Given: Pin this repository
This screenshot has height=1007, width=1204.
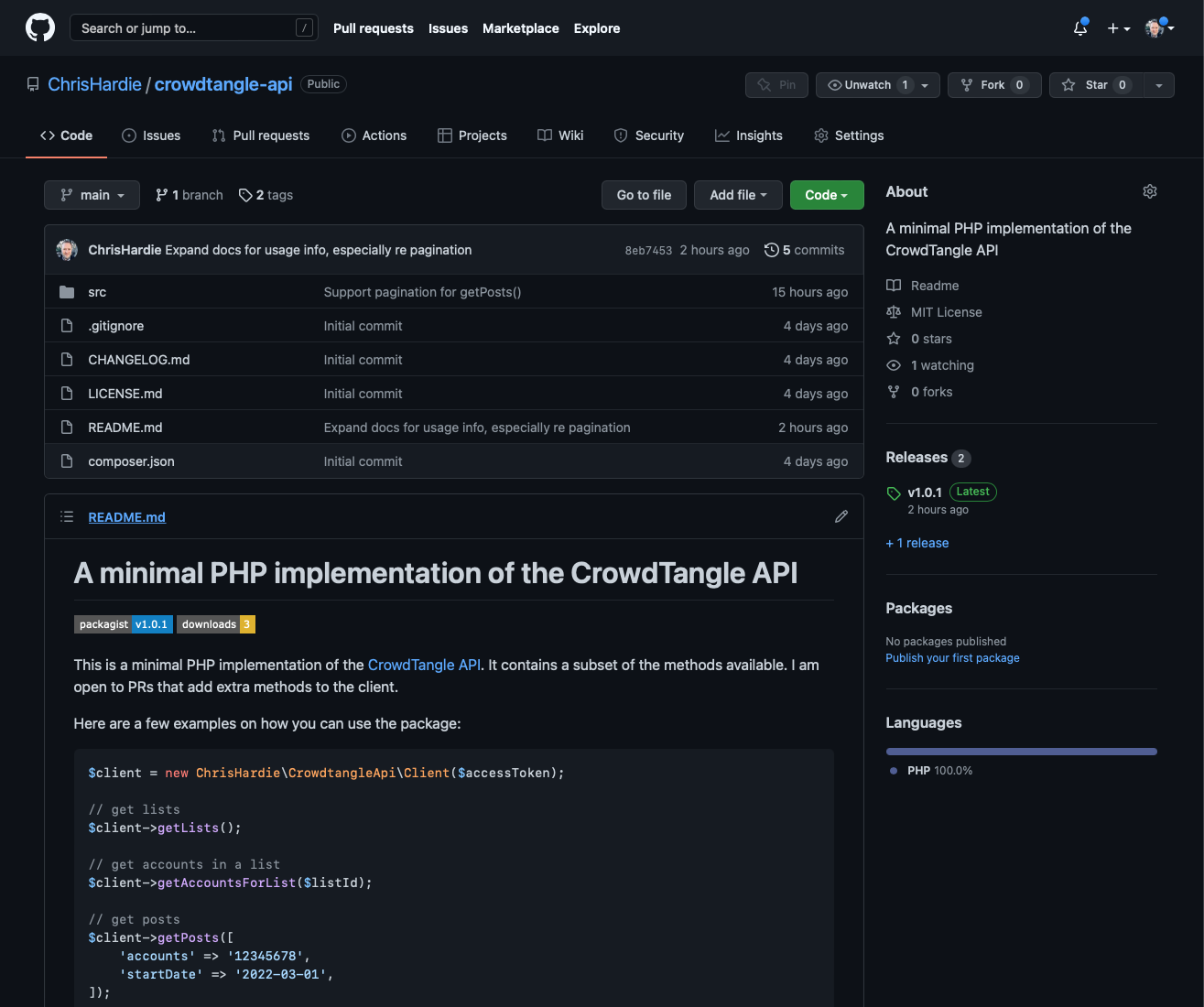Looking at the screenshot, I should coord(776,85).
